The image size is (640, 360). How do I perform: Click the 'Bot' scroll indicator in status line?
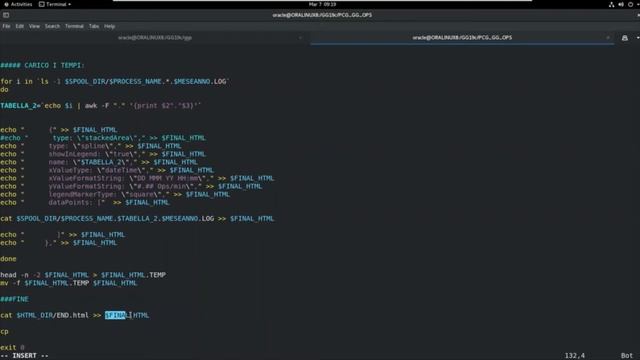[x=627, y=356]
